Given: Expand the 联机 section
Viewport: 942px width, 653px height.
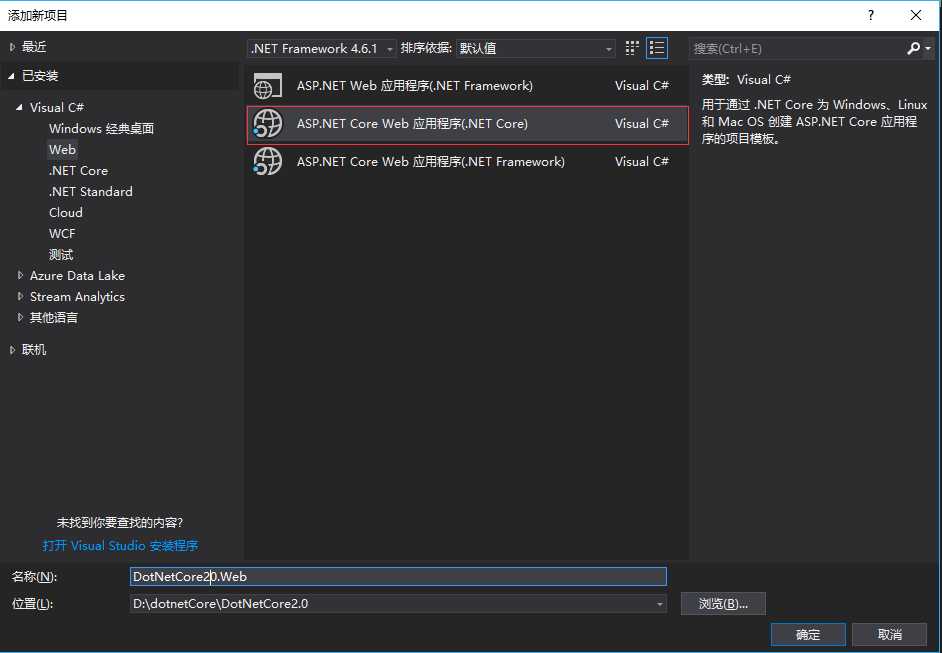Looking at the screenshot, I should tap(12, 350).
